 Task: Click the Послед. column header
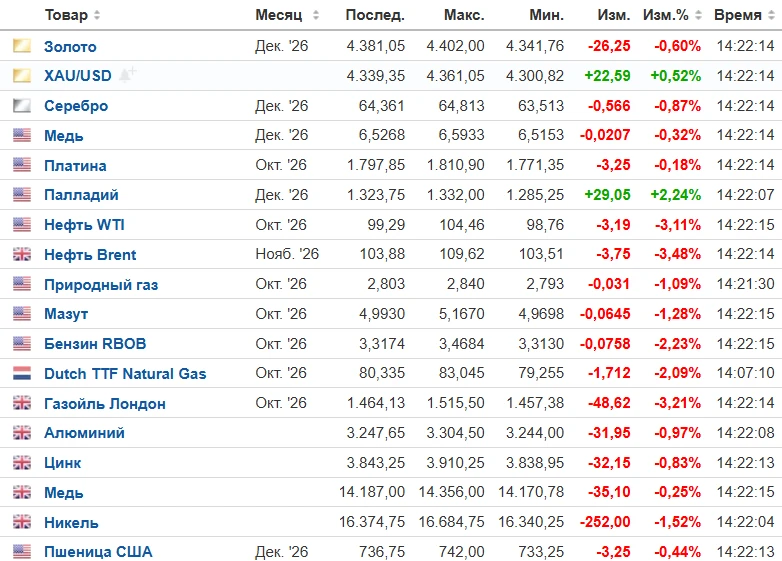(x=375, y=15)
